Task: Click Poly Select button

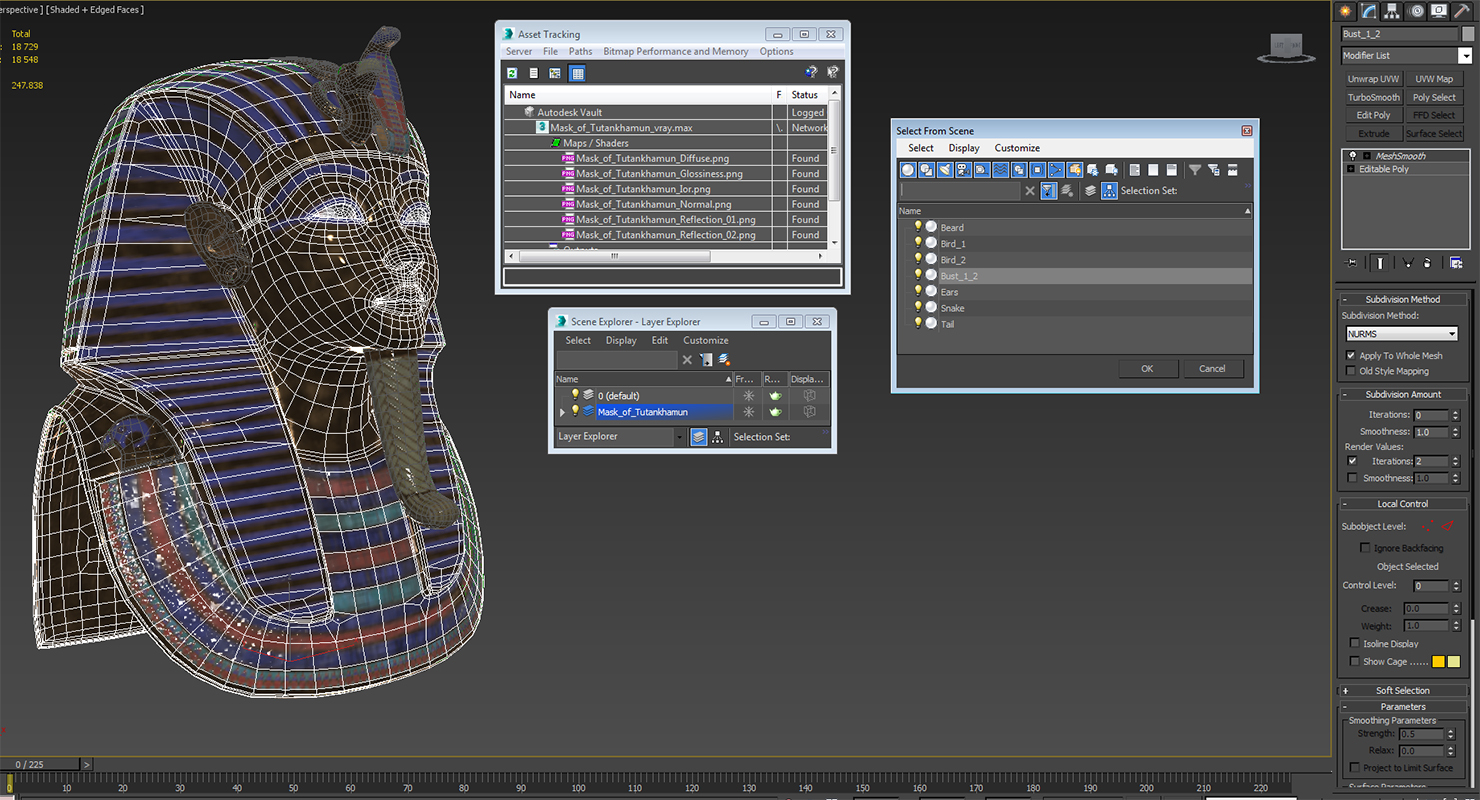Action: 1434,98
